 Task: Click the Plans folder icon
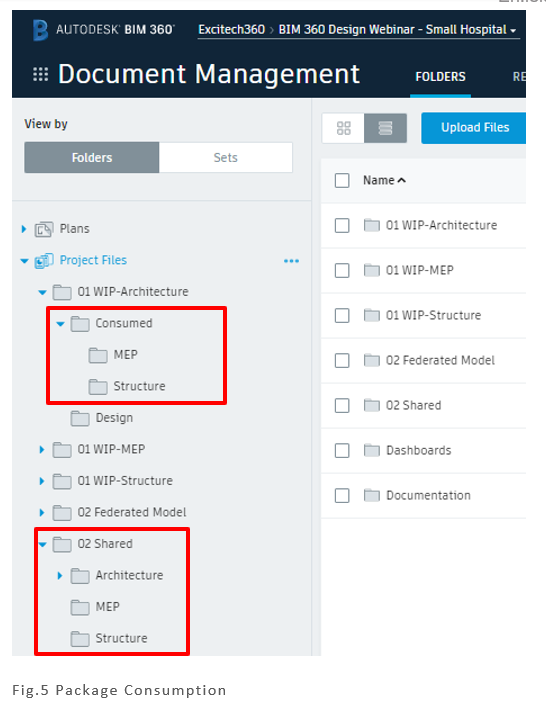pyautogui.click(x=44, y=229)
